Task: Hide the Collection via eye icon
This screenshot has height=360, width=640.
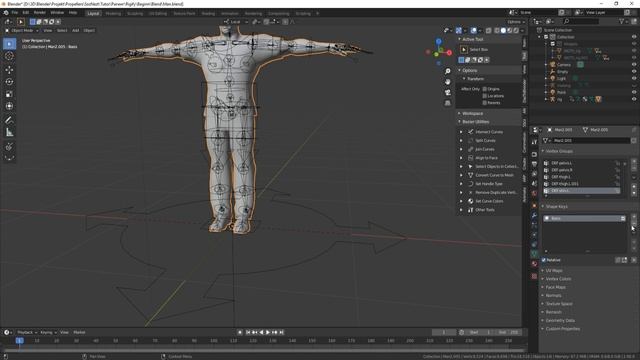Action: [x=634, y=37]
